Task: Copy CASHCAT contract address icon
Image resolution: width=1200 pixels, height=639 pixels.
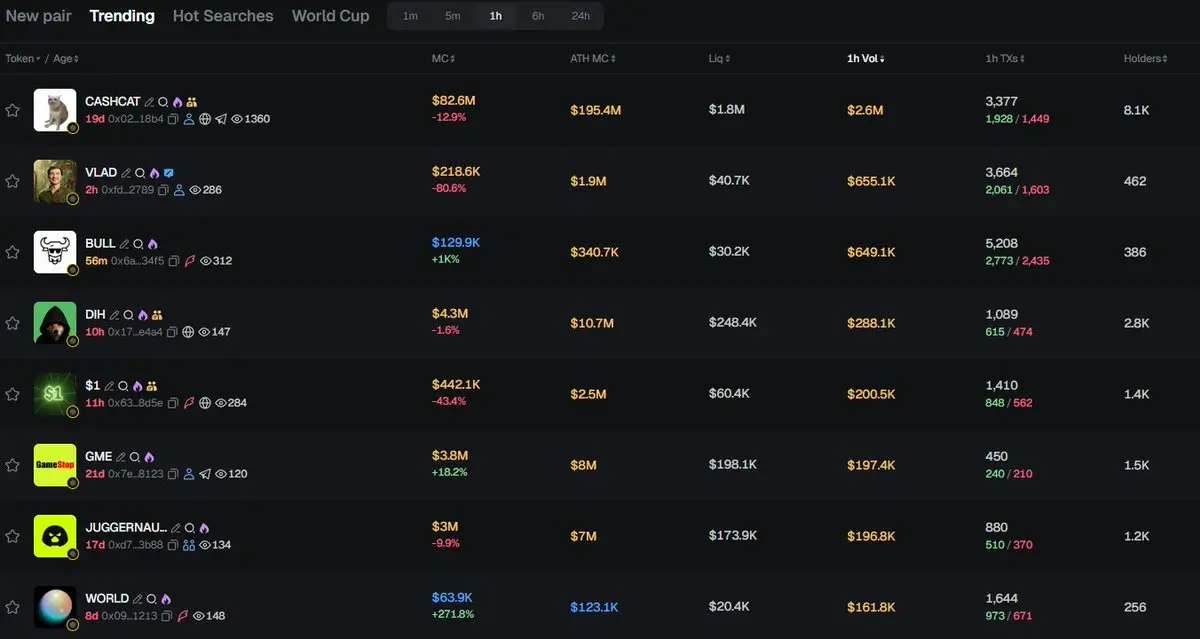Action: point(173,119)
